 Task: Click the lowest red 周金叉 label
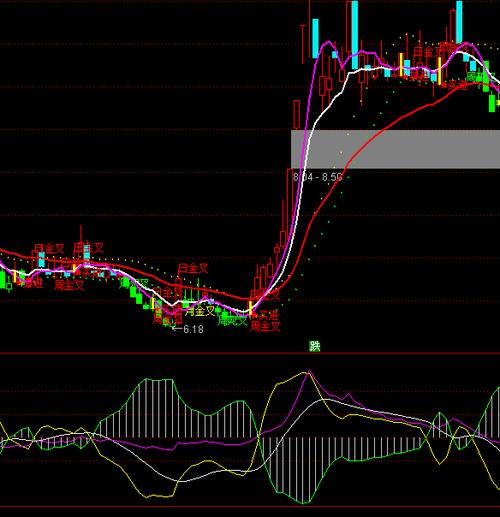(265, 326)
